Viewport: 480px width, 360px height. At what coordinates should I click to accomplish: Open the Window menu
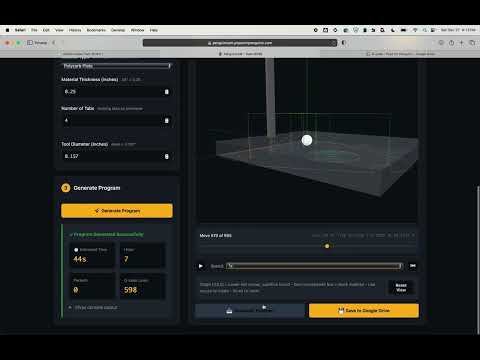click(137, 30)
